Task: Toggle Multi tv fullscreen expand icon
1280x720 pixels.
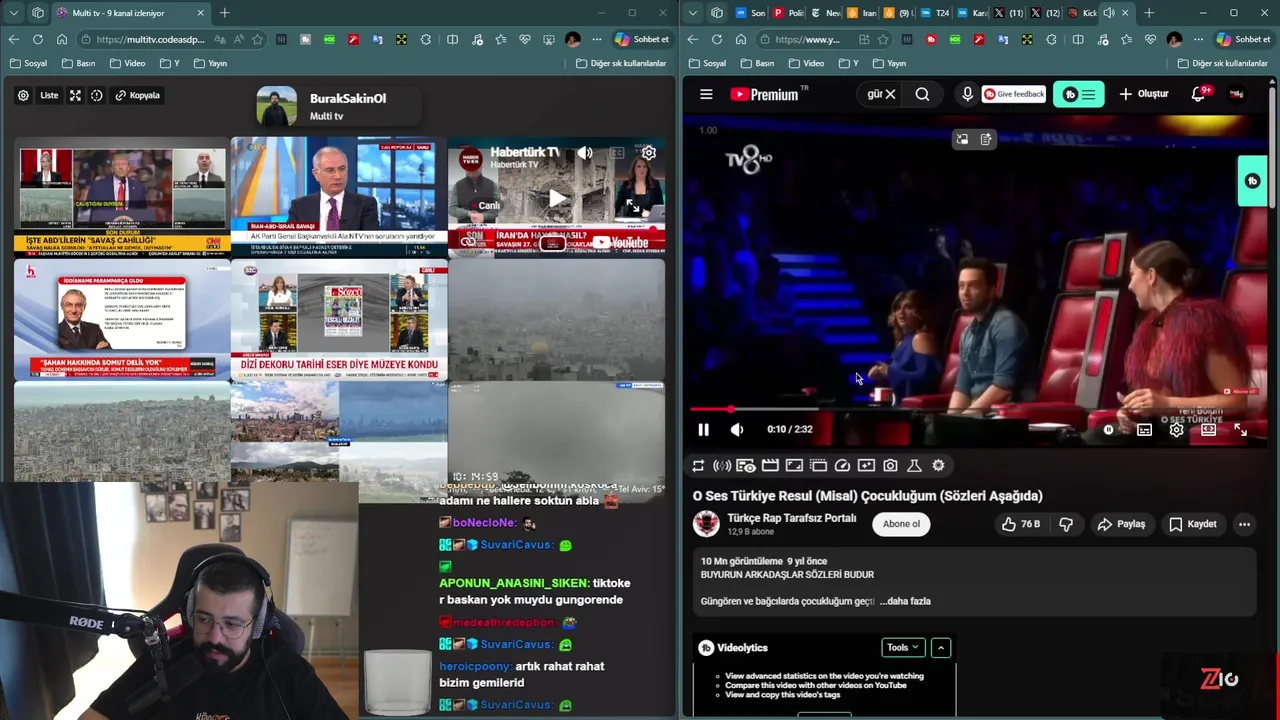Action: [75, 95]
